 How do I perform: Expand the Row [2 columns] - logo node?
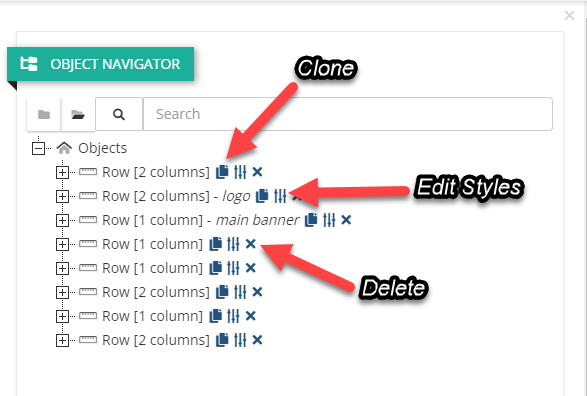[x=62, y=196]
